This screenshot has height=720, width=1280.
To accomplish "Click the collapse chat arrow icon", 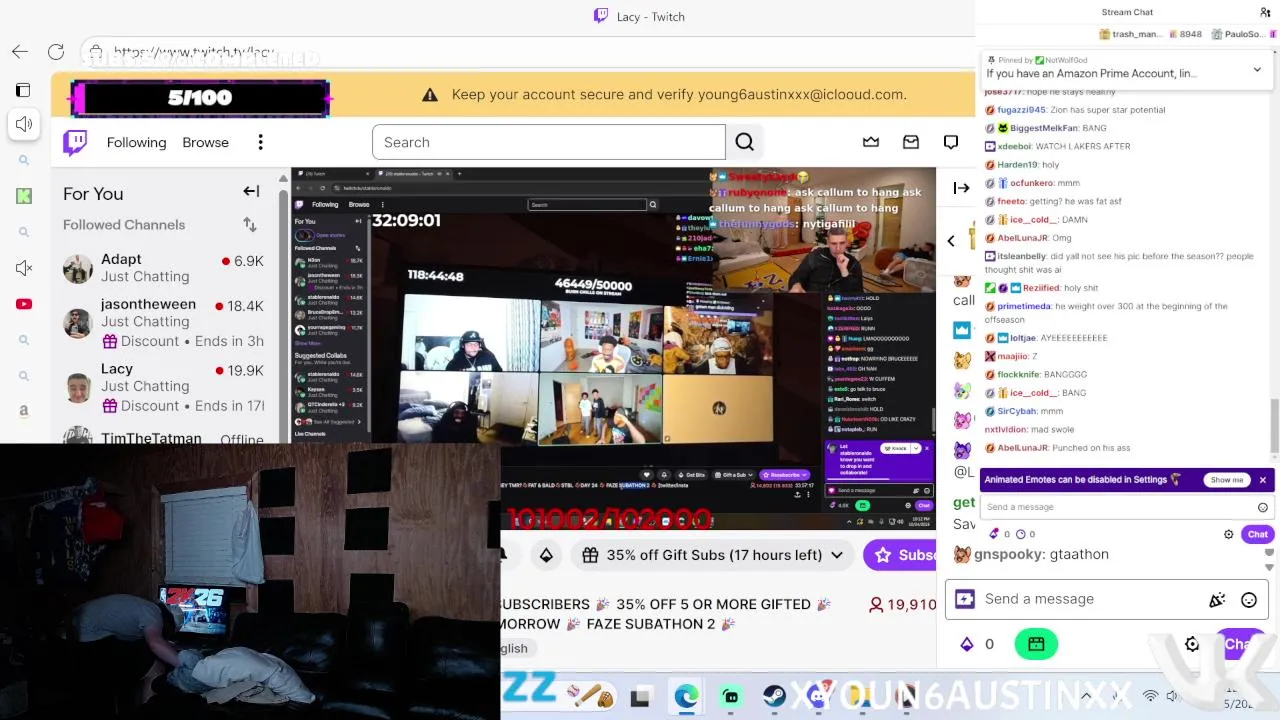I will (x=961, y=188).
